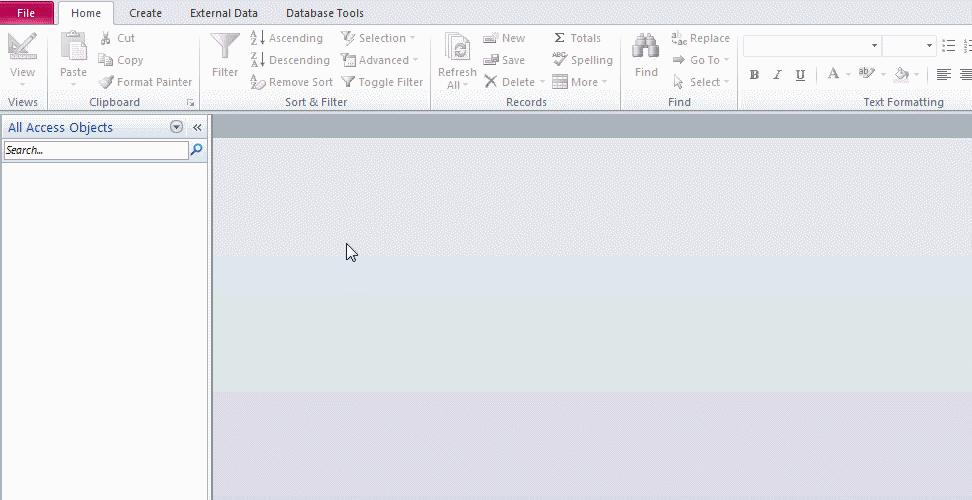Create a New record
Screen dimensions: 972x500
[x=505, y=38]
